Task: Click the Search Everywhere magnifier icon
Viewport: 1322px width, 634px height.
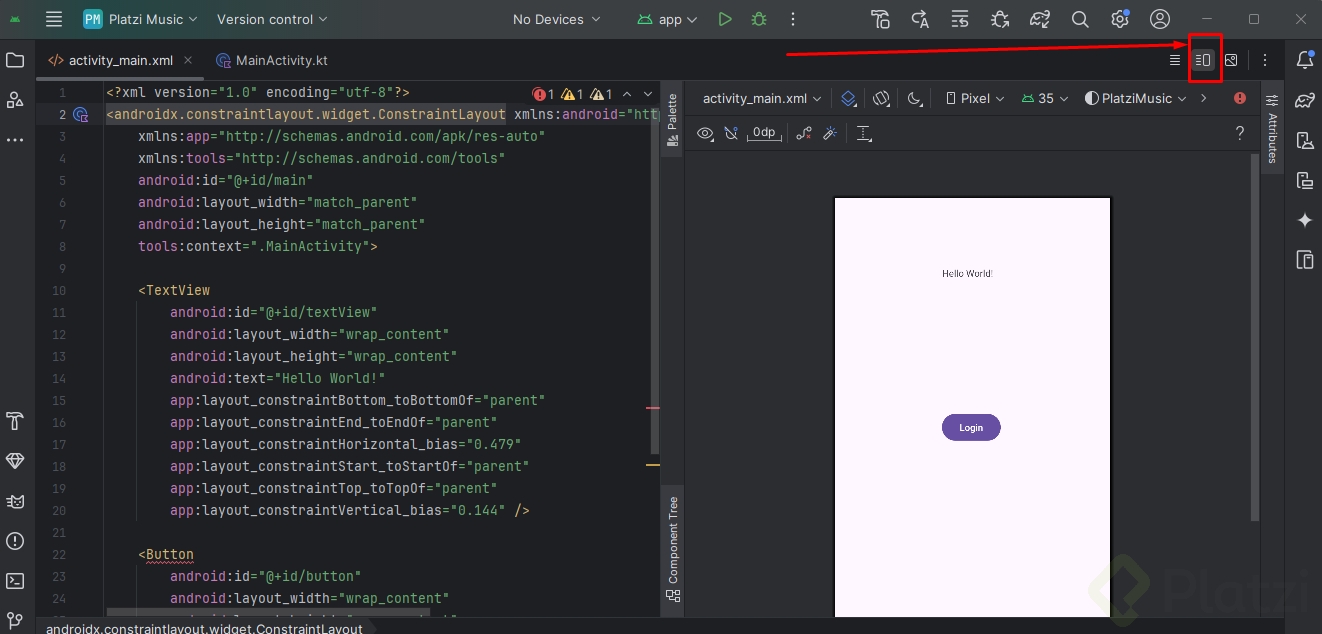Action: point(1080,19)
